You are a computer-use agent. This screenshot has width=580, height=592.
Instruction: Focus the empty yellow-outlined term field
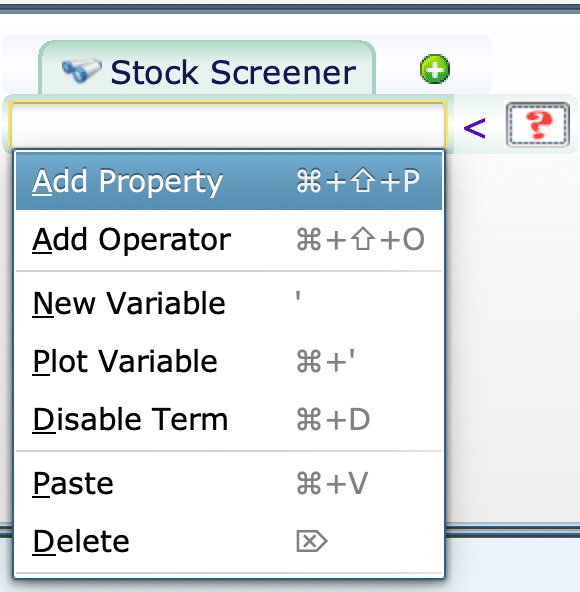(228, 125)
